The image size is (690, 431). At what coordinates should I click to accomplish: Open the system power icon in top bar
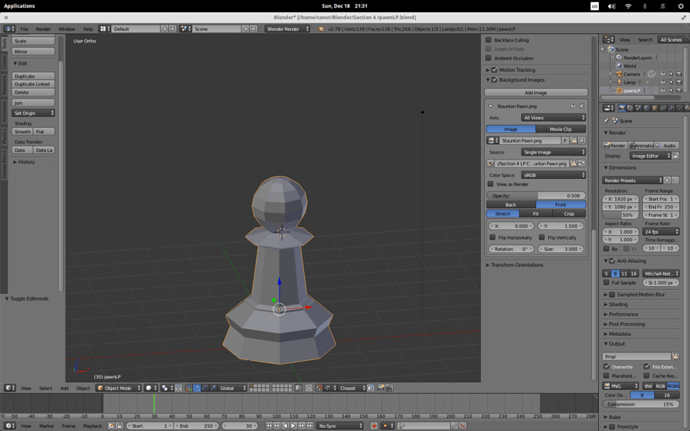pos(679,6)
